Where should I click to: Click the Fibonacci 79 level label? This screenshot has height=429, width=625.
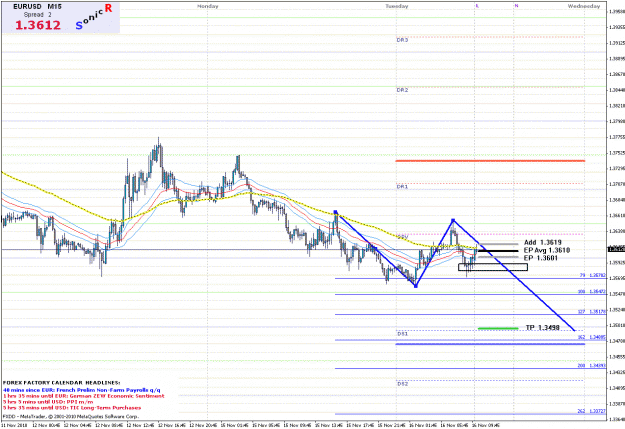coord(592,275)
